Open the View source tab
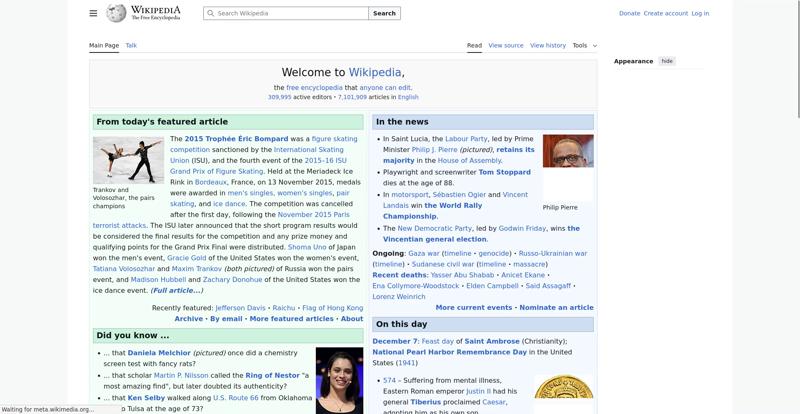Image resolution: width=800 pixels, height=414 pixels. click(506, 45)
